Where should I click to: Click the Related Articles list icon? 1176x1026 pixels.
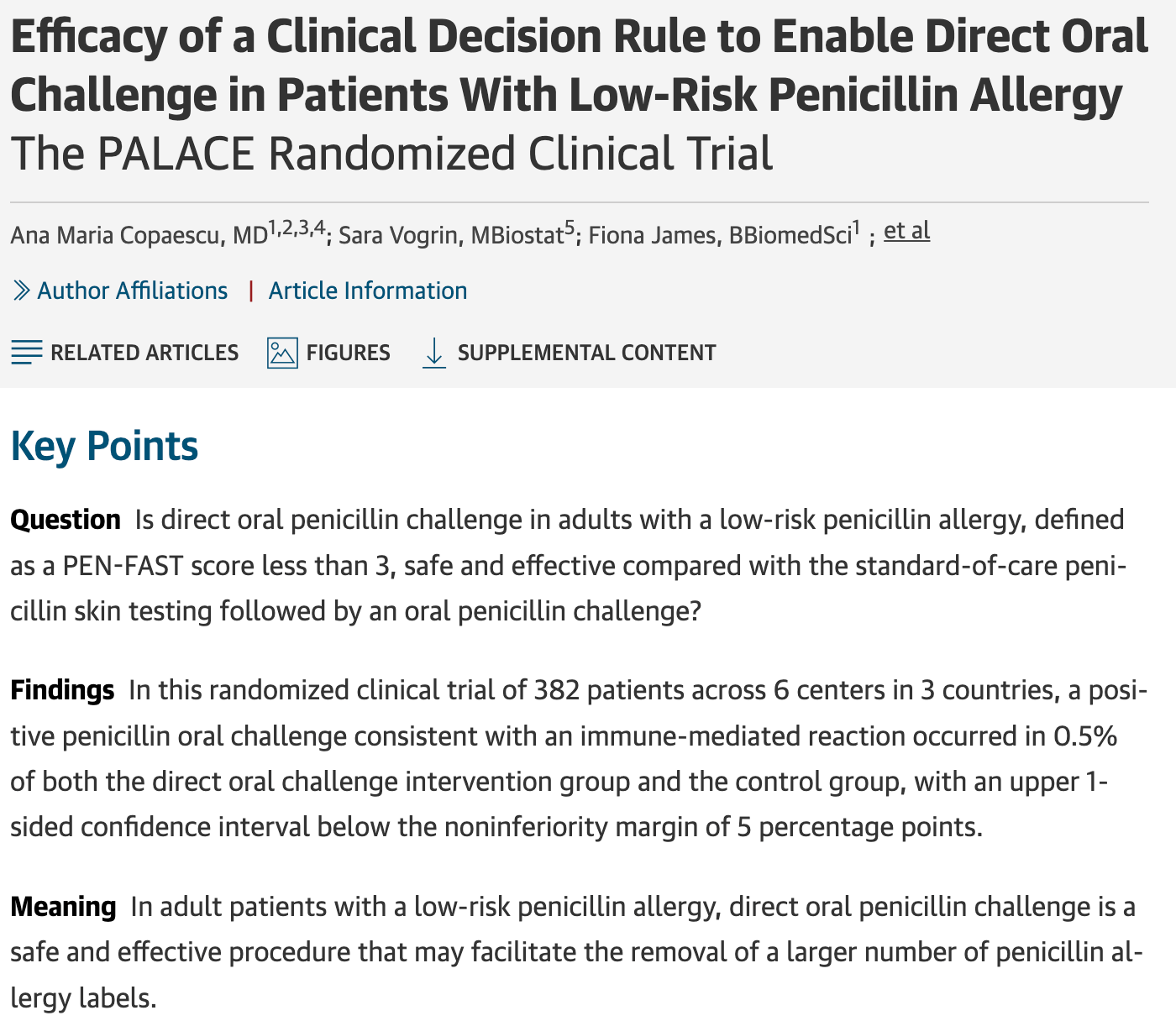click(26, 353)
